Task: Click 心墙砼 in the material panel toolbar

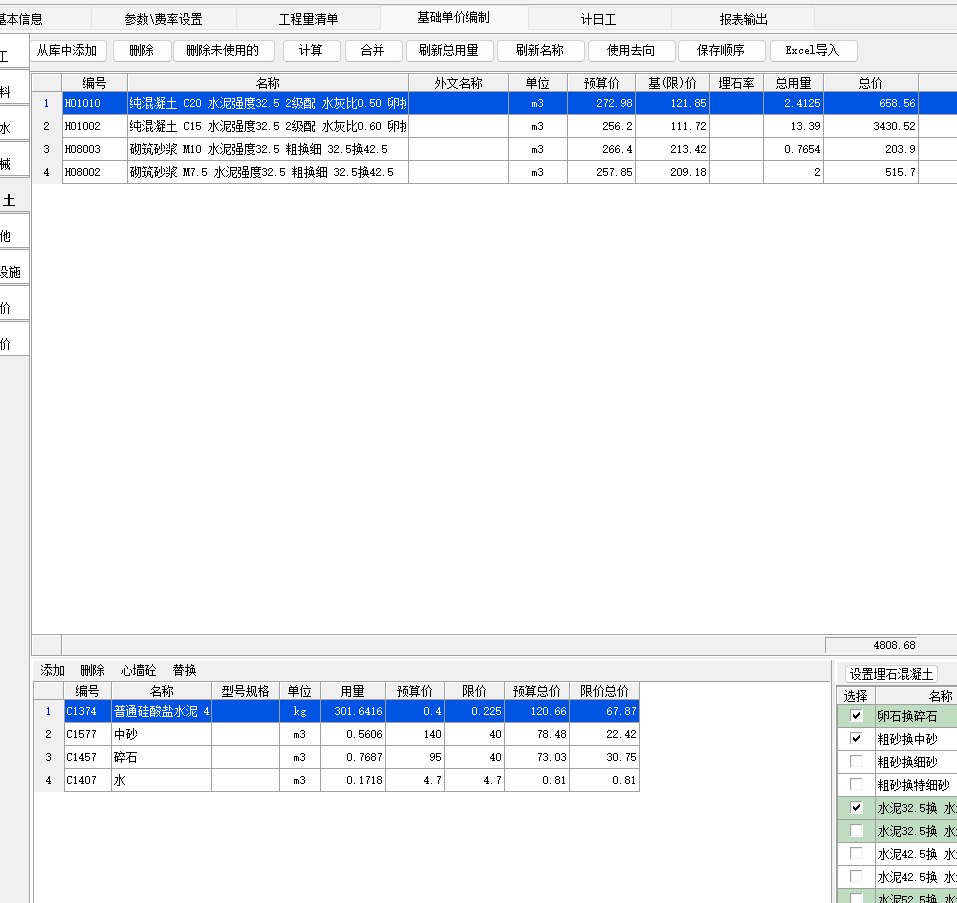Action: point(138,670)
